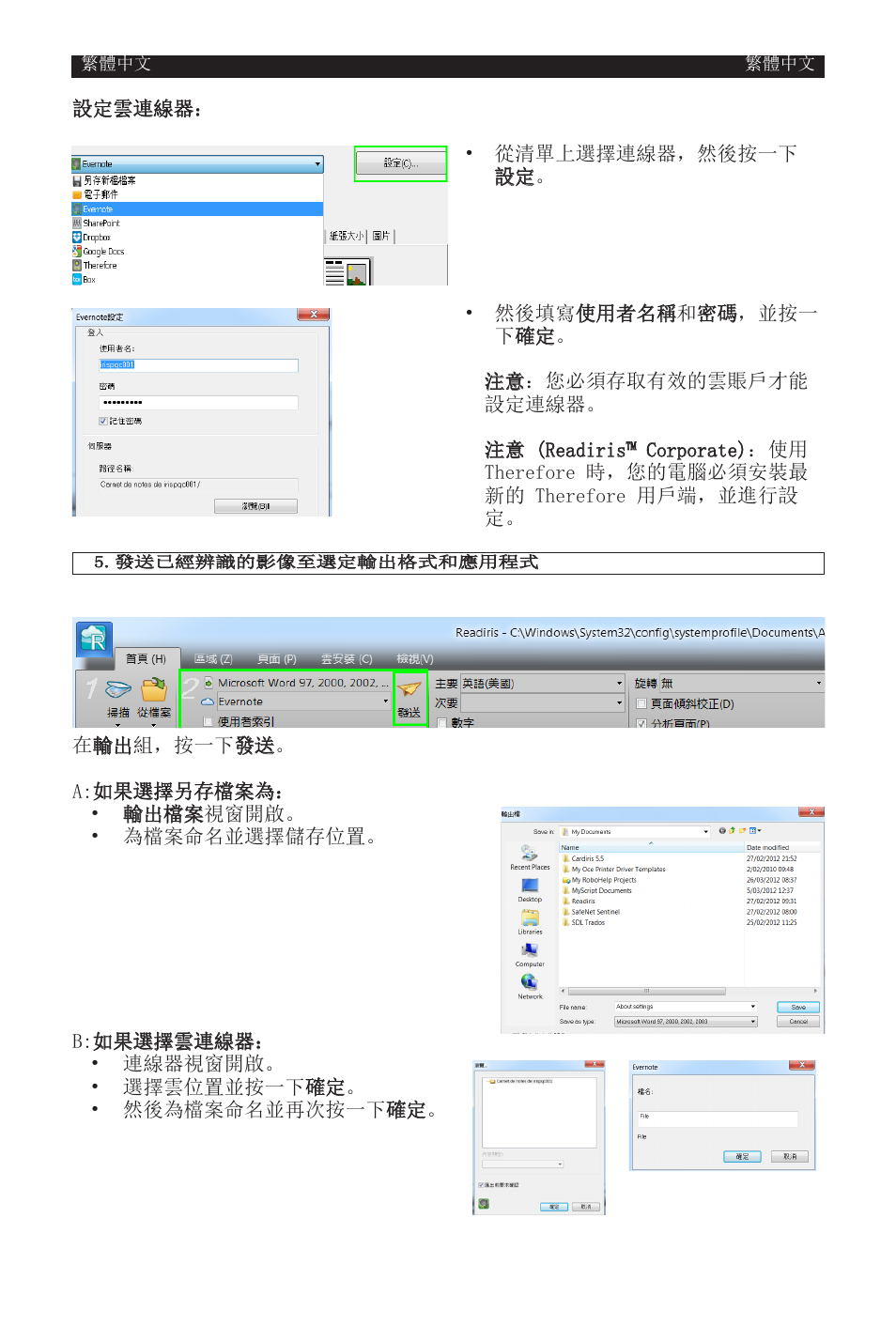
Task: Open the 首頁 (H) ribbon tab
Action: (x=146, y=659)
